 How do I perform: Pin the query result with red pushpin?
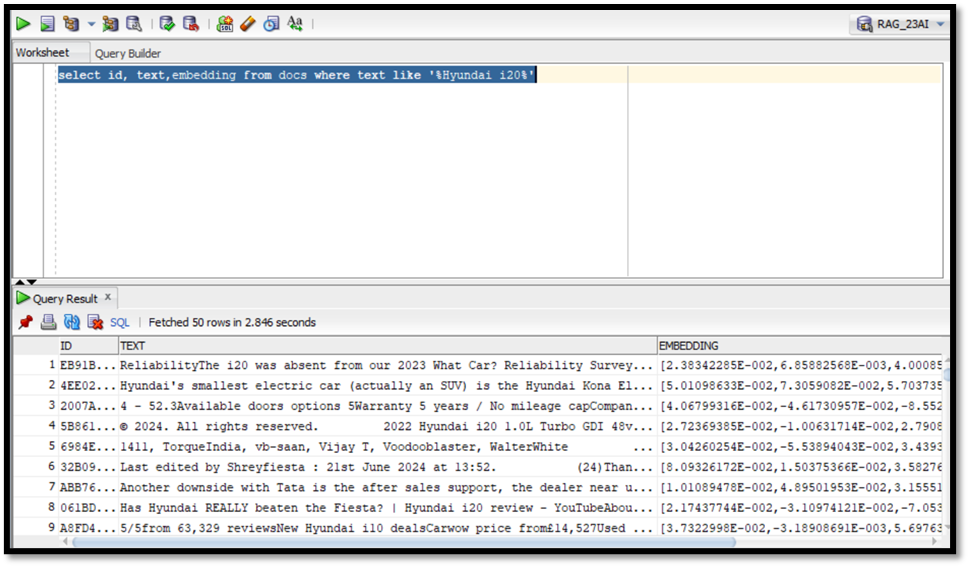pyautogui.click(x=25, y=322)
